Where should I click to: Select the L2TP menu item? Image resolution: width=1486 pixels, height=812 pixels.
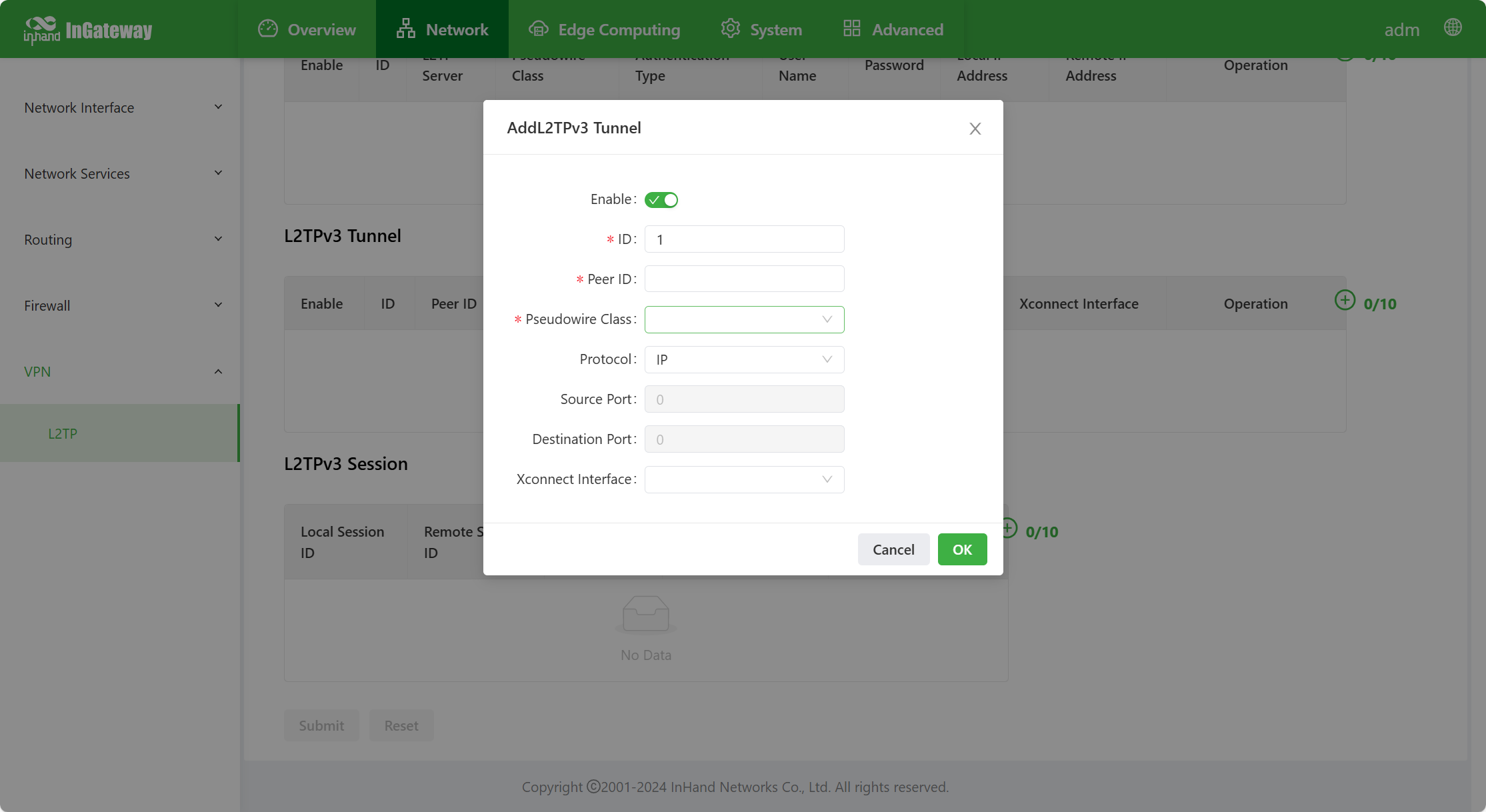click(x=63, y=433)
